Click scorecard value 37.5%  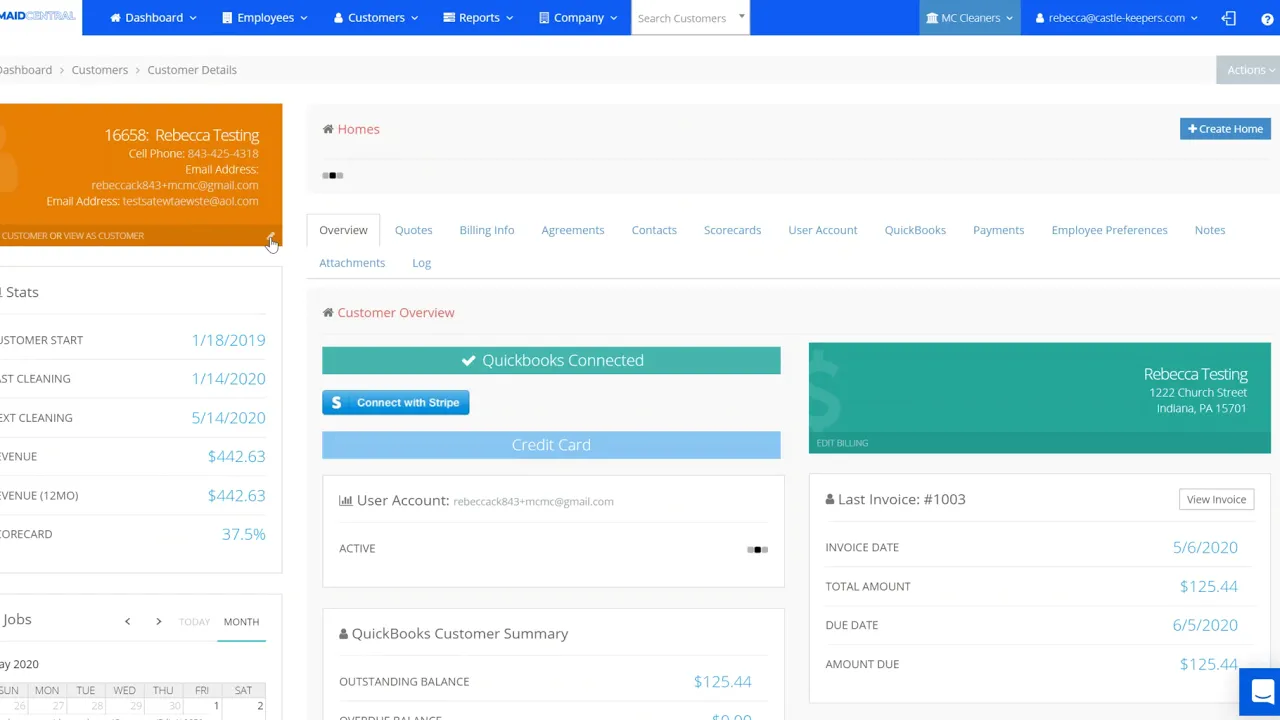coord(243,534)
